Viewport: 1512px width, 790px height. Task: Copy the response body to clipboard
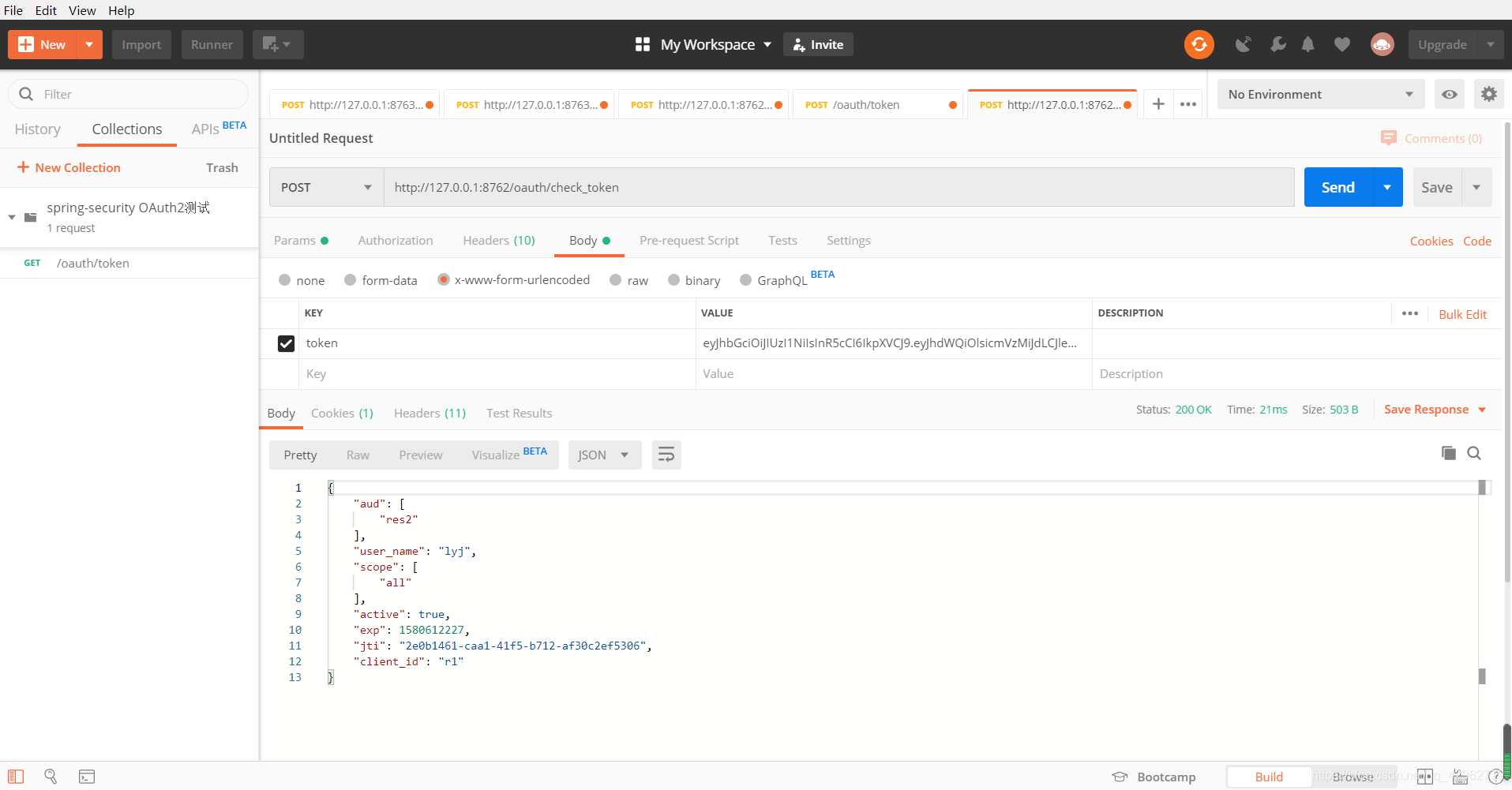(1448, 453)
